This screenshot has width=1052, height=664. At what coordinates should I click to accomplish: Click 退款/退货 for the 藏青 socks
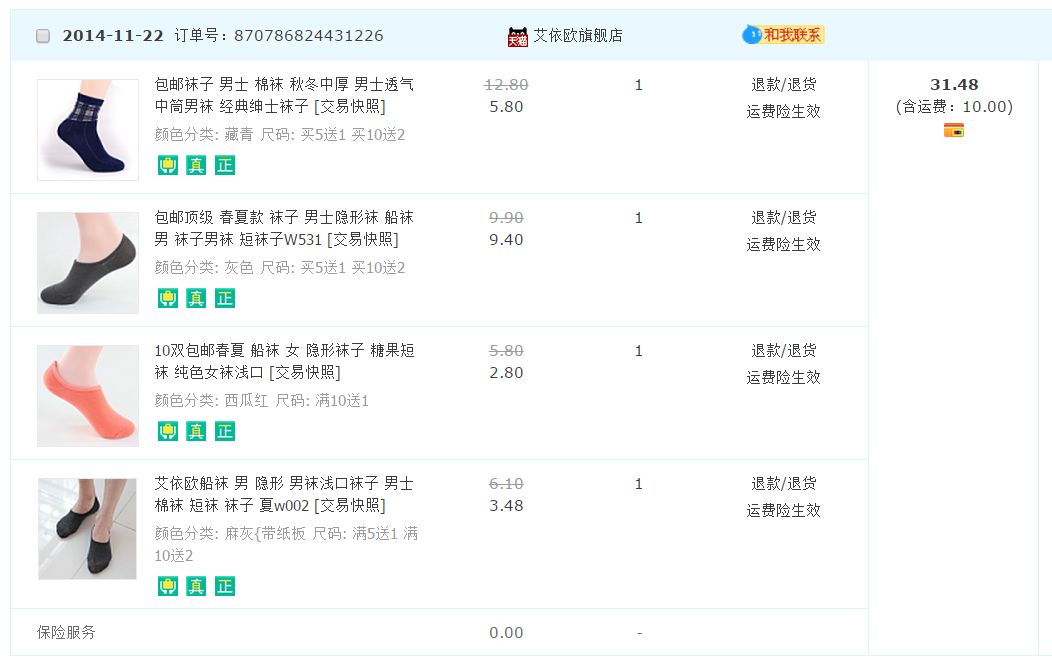[x=783, y=85]
